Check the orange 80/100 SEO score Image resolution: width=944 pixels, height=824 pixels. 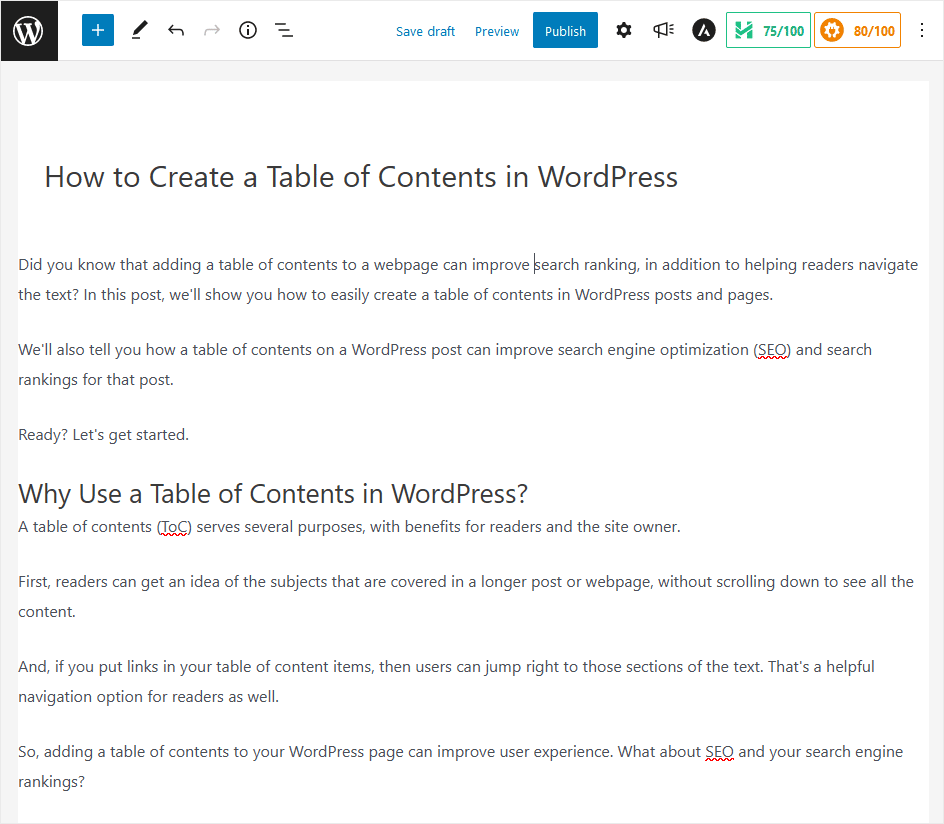coord(857,30)
